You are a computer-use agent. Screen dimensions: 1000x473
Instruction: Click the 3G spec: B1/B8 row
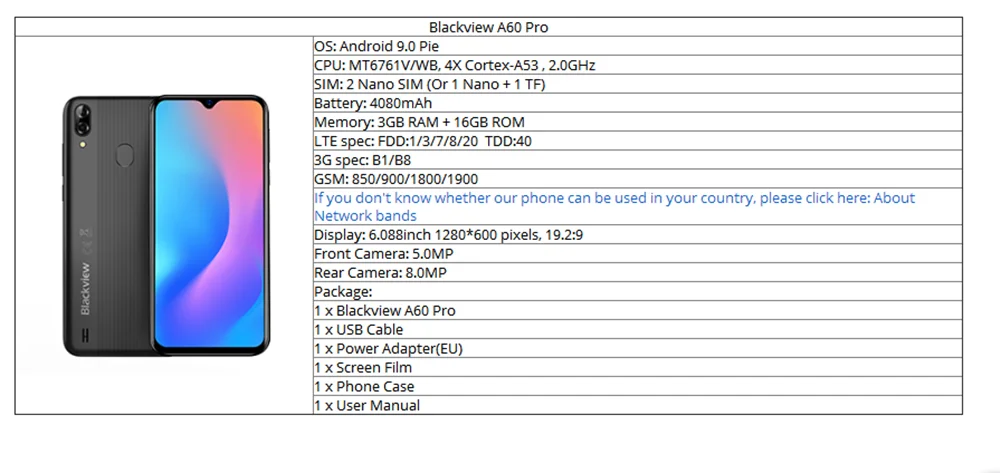638,159
